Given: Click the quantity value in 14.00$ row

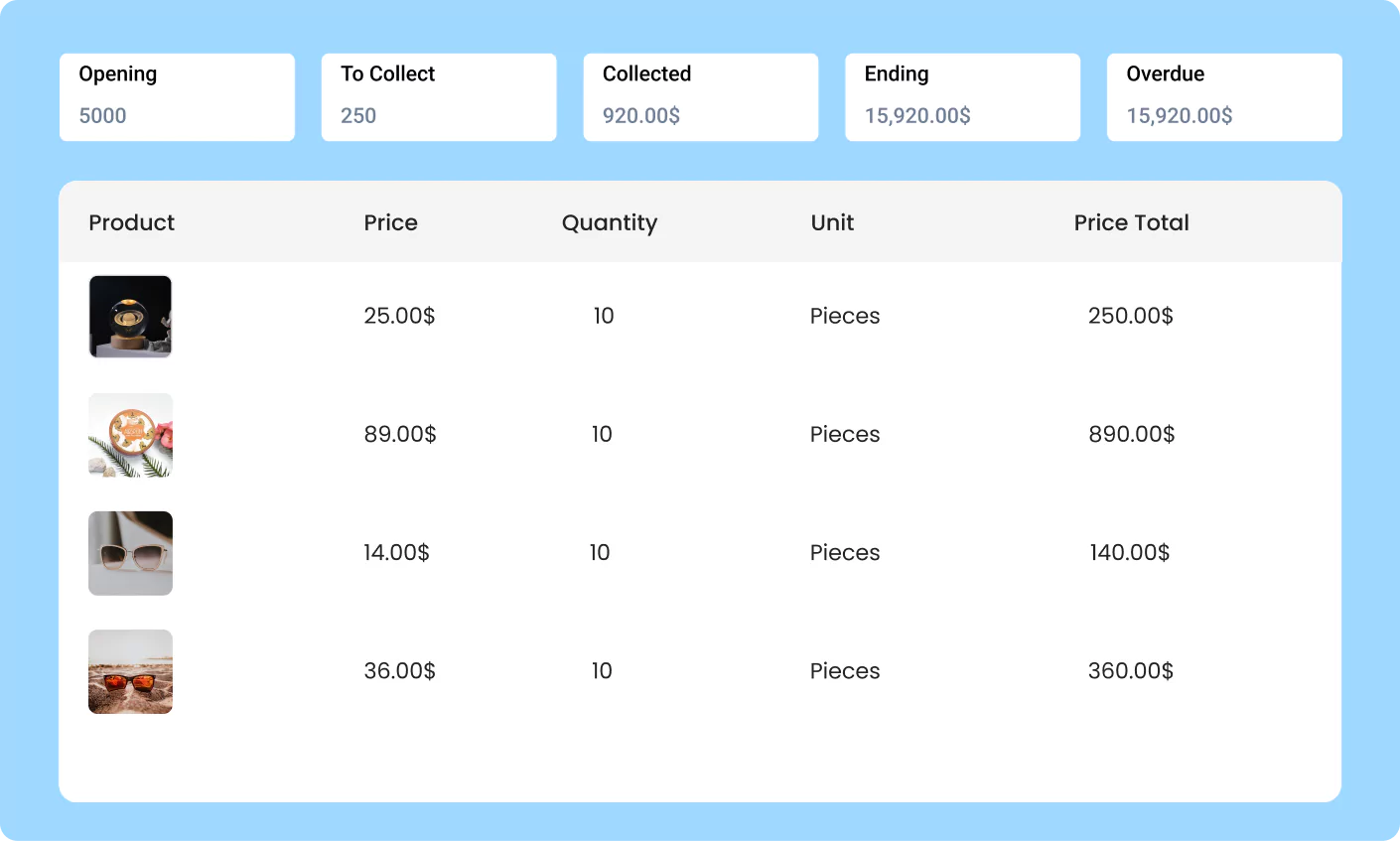Looking at the screenshot, I should (600, 552).
